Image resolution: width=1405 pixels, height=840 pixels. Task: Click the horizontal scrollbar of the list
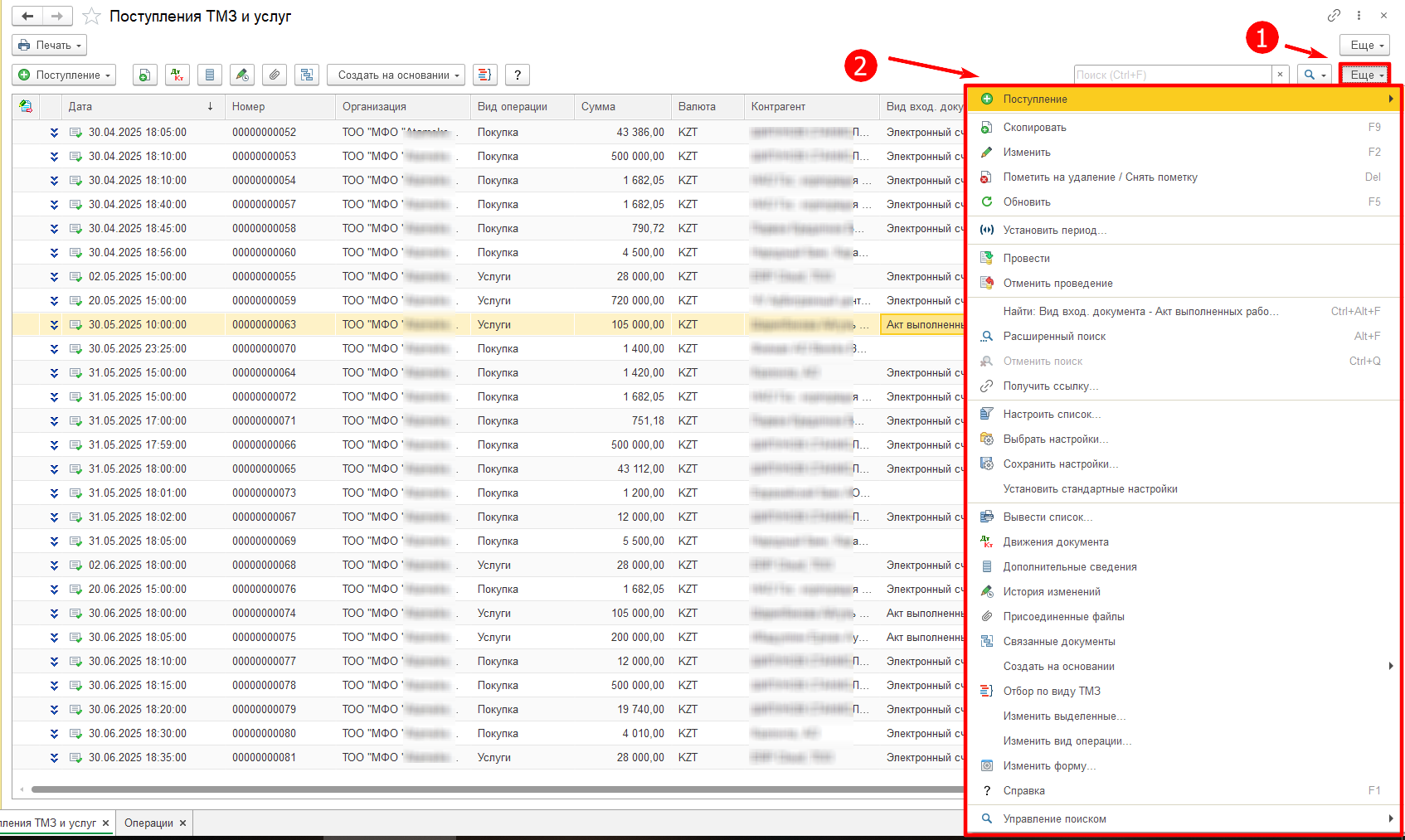498,789
